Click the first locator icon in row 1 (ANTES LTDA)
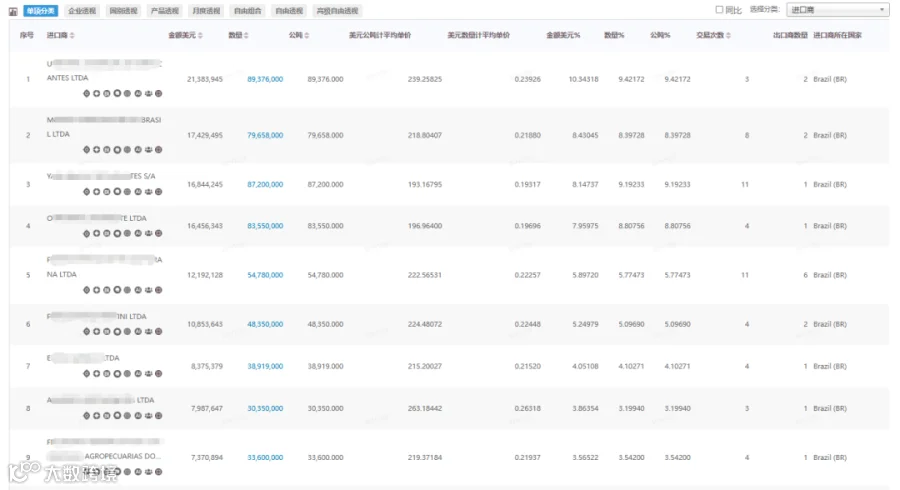This screenshot has height=490, width=900. (x=87, y=94)
